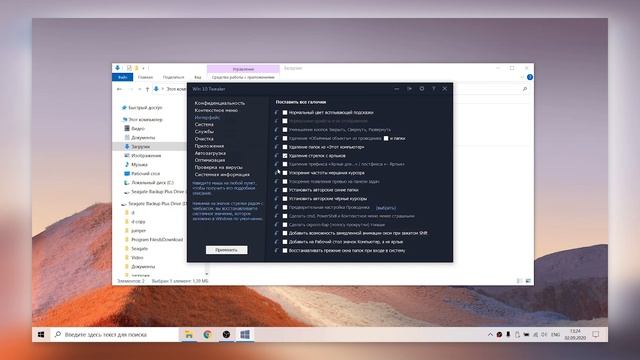This screenshot has height=360, width=640.
Task: Select «Службы» section in Tweaker sidebar
Action: pos(204,131)
